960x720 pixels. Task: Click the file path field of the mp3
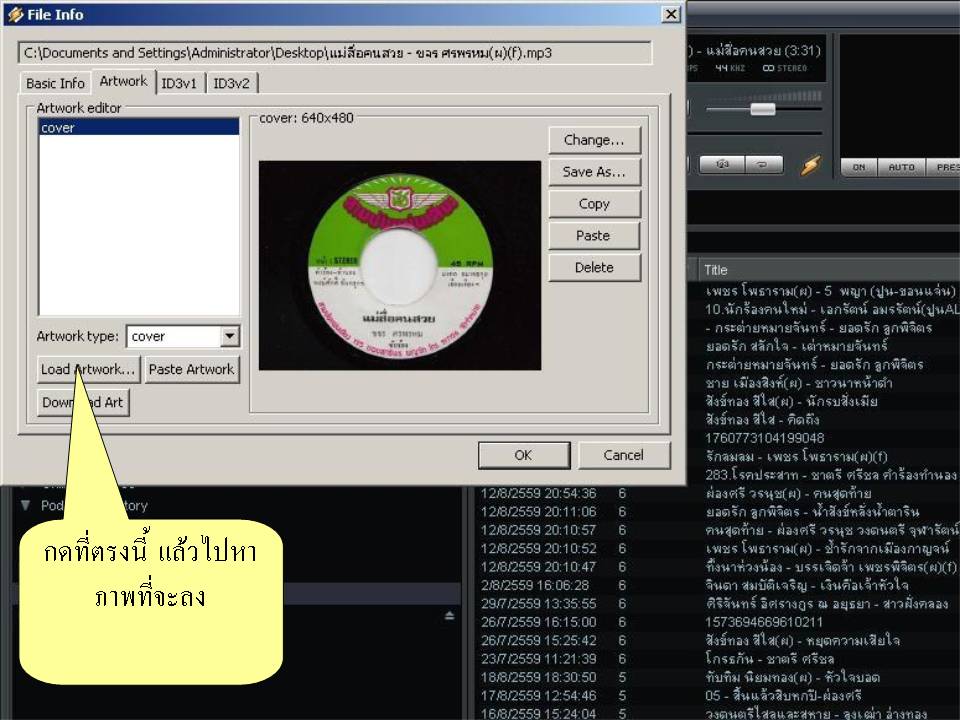click(x=335, y=53)
